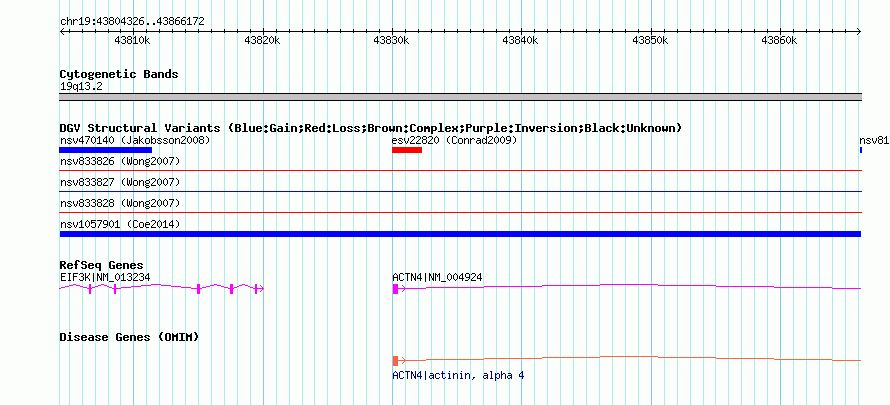
Task: Select the red nsv833826 variant line
Action: [460, 170]
